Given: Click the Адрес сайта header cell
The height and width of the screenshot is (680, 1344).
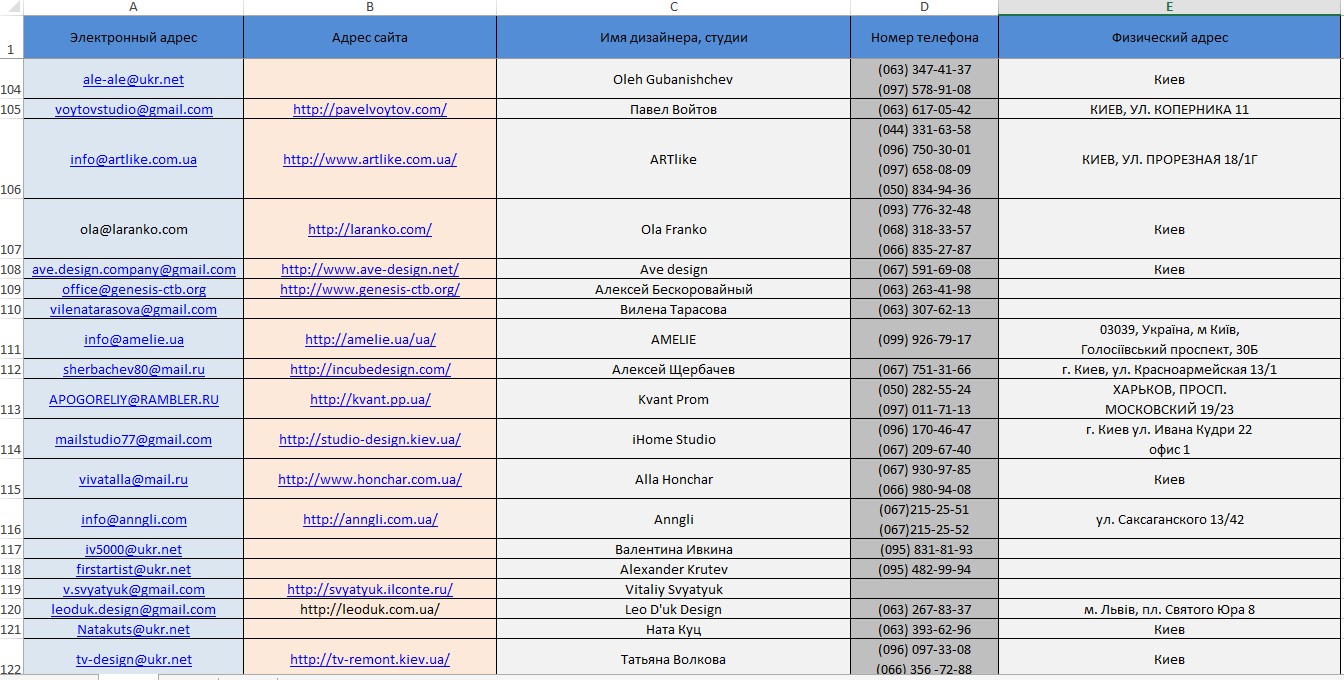Looking at the screenshot, I should [370, 38].
